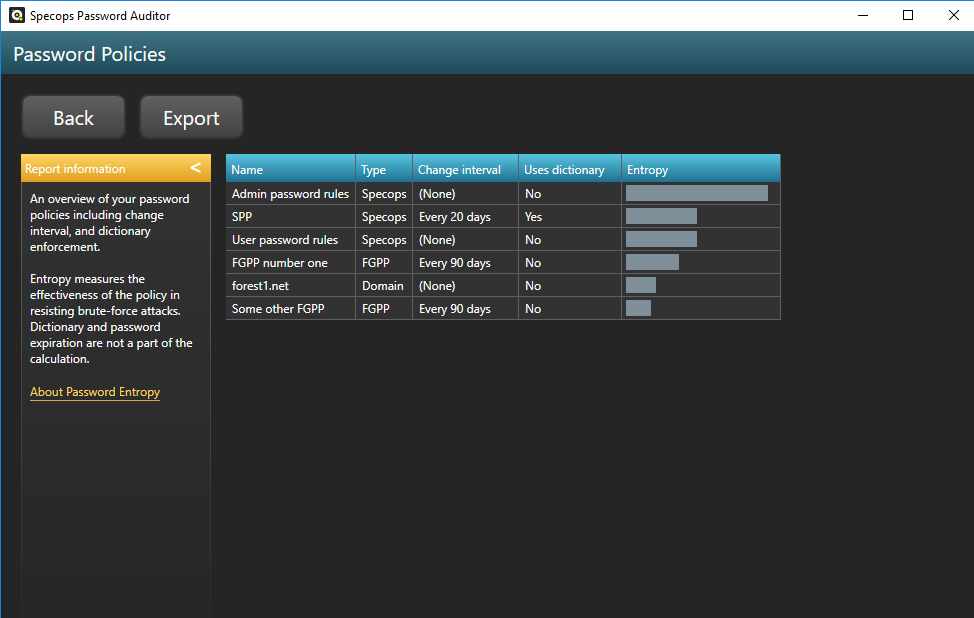The image size is (974, 618).
Task: Click the Domain type cell for forest1.net
Action: tap(384, 286)
